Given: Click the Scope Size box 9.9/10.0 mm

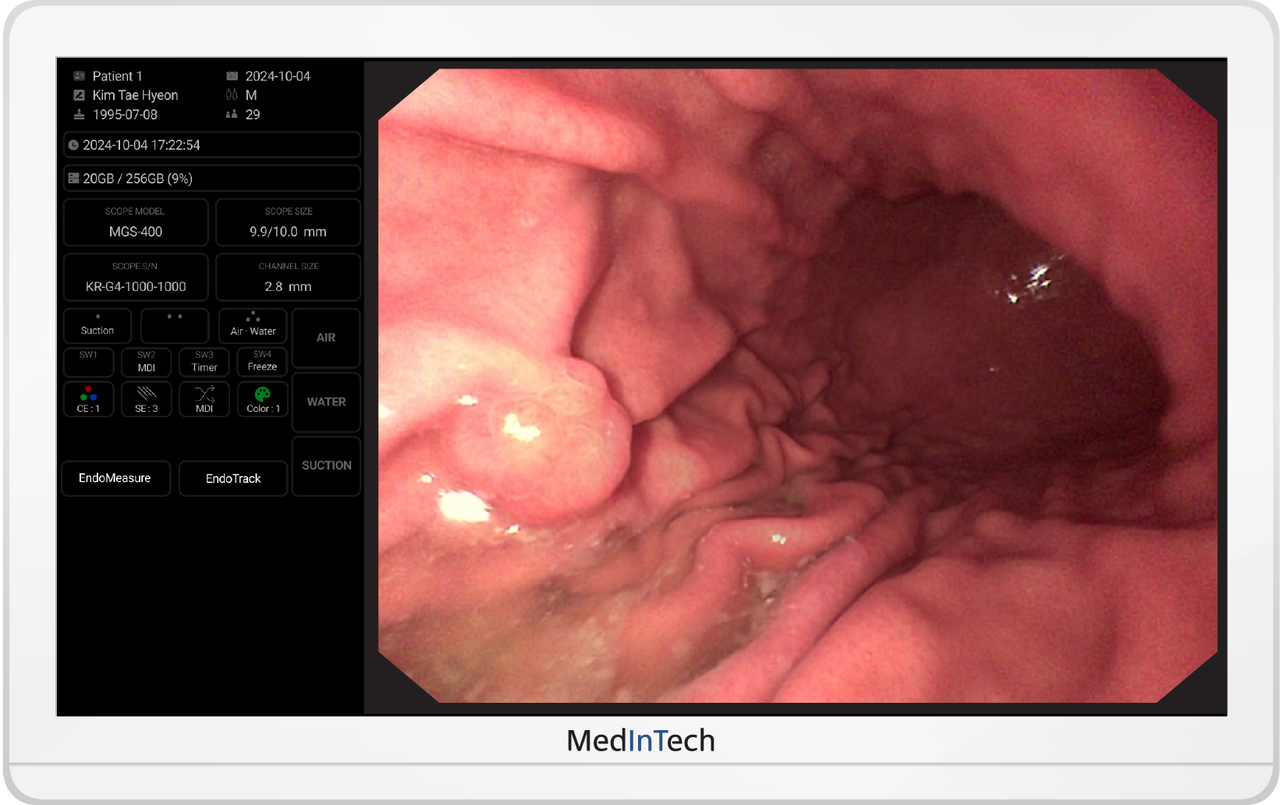Looking at the screenshot, I should click(x=288, y=222).
